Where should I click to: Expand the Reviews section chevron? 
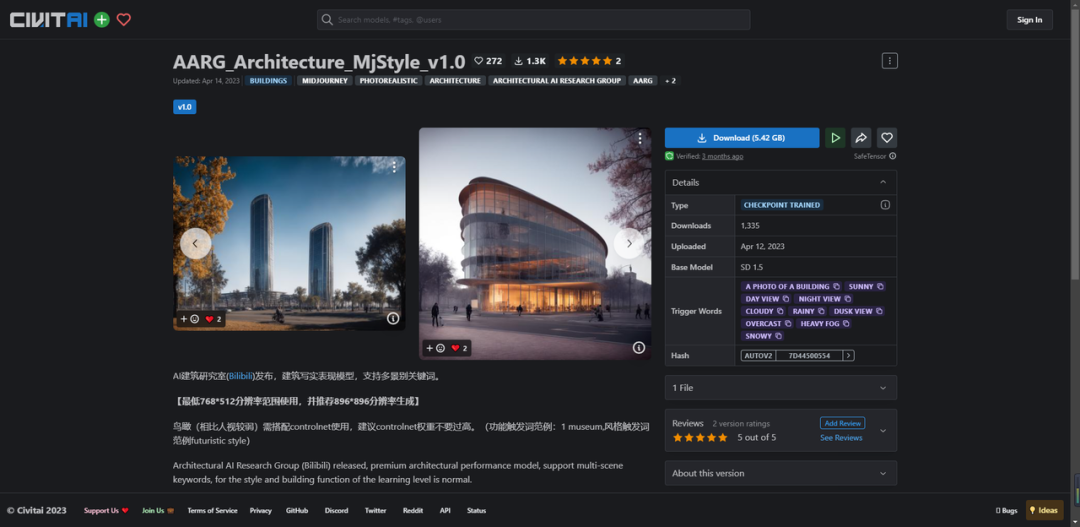(x=883, y=431)
